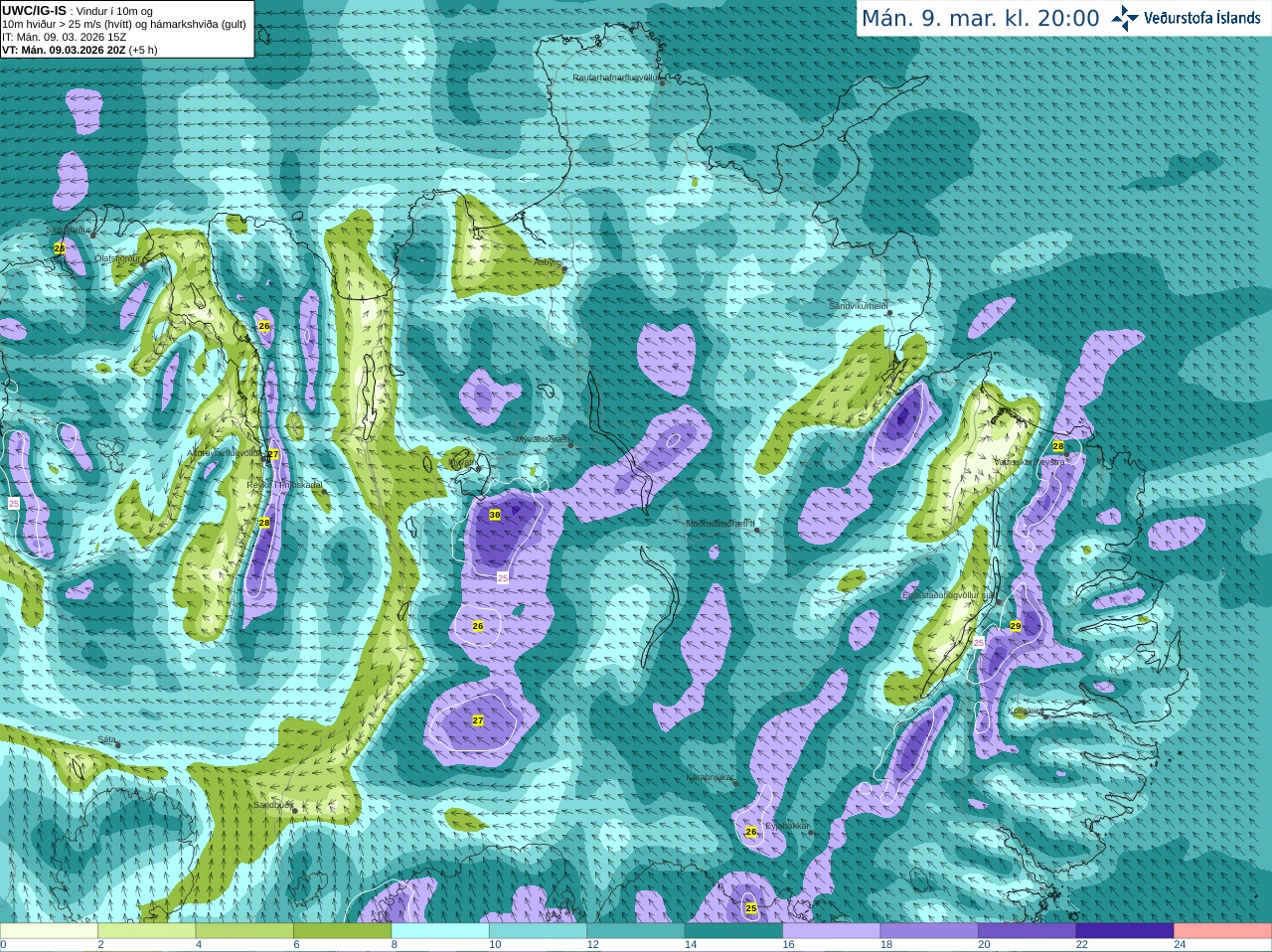Viewport: 1272px width, 952px height.
Task: Select the pink legend color above 24
Action: click(x=1223, y=931)
